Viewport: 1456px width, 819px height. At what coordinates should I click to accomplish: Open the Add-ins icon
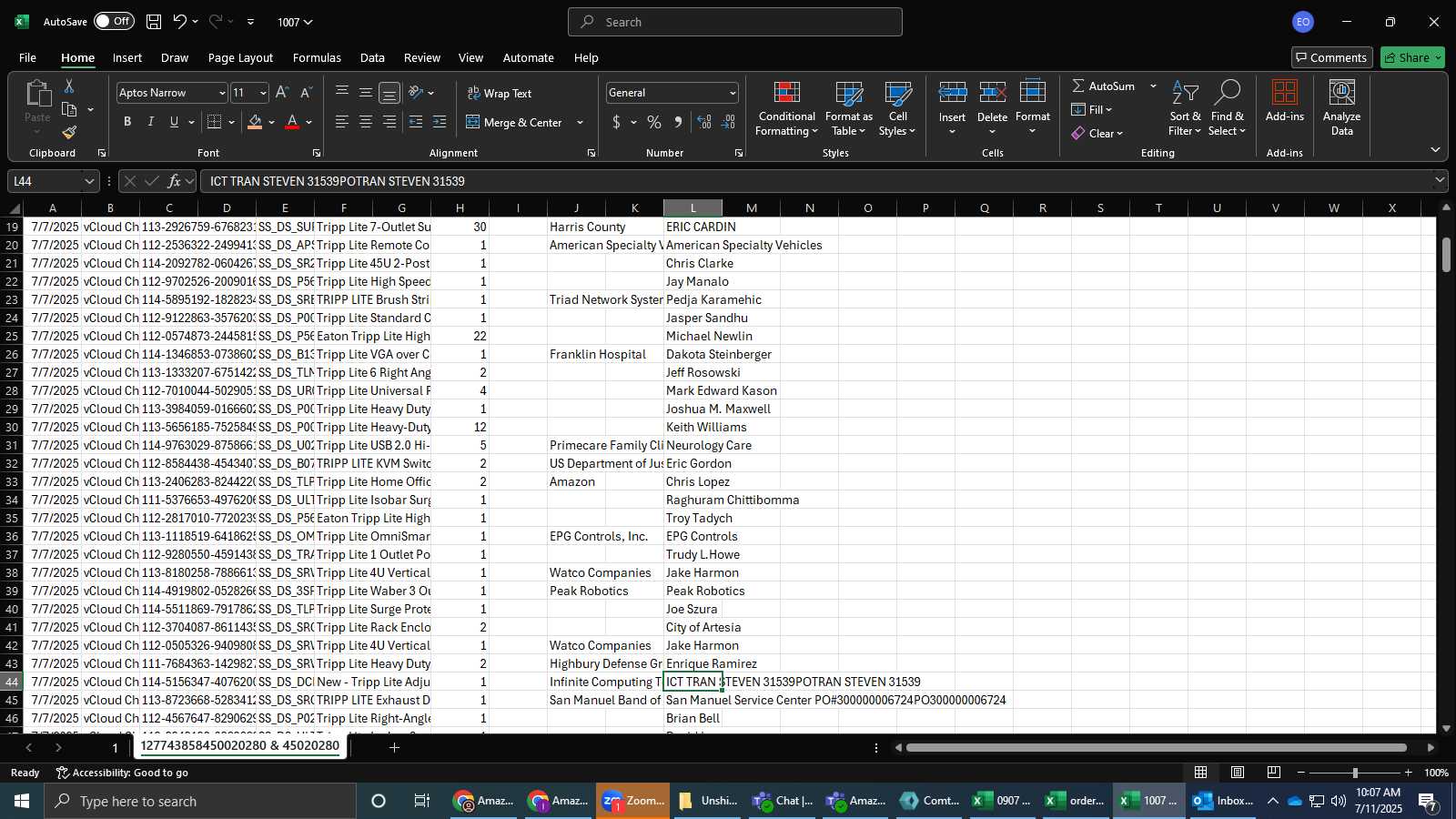[1285, 101]
